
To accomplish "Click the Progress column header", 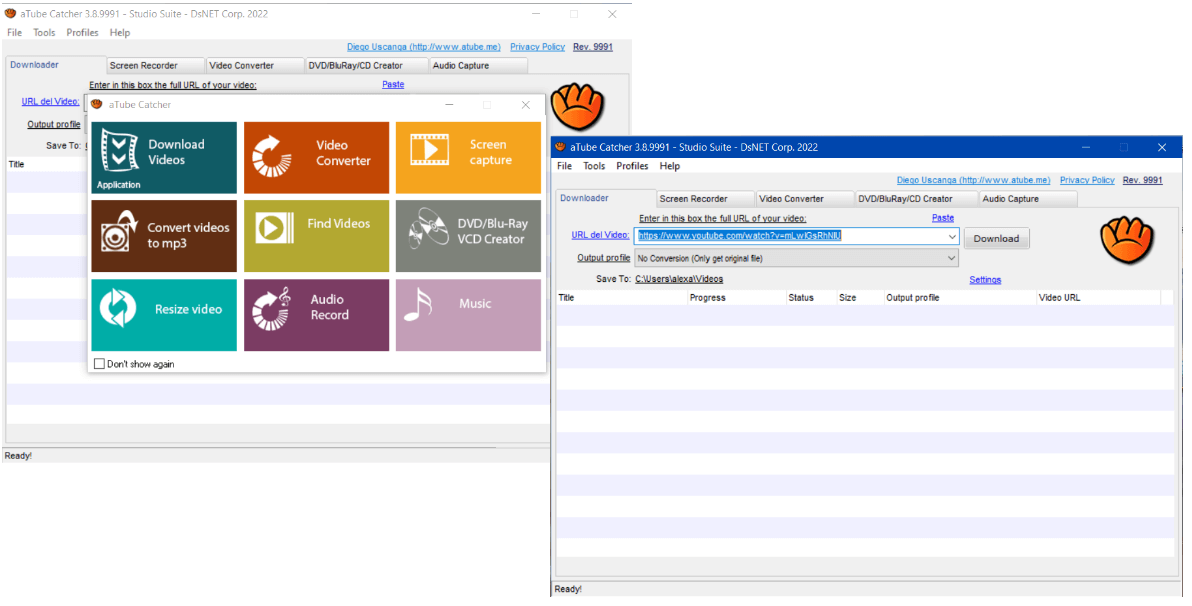I will tap(737, 297).
